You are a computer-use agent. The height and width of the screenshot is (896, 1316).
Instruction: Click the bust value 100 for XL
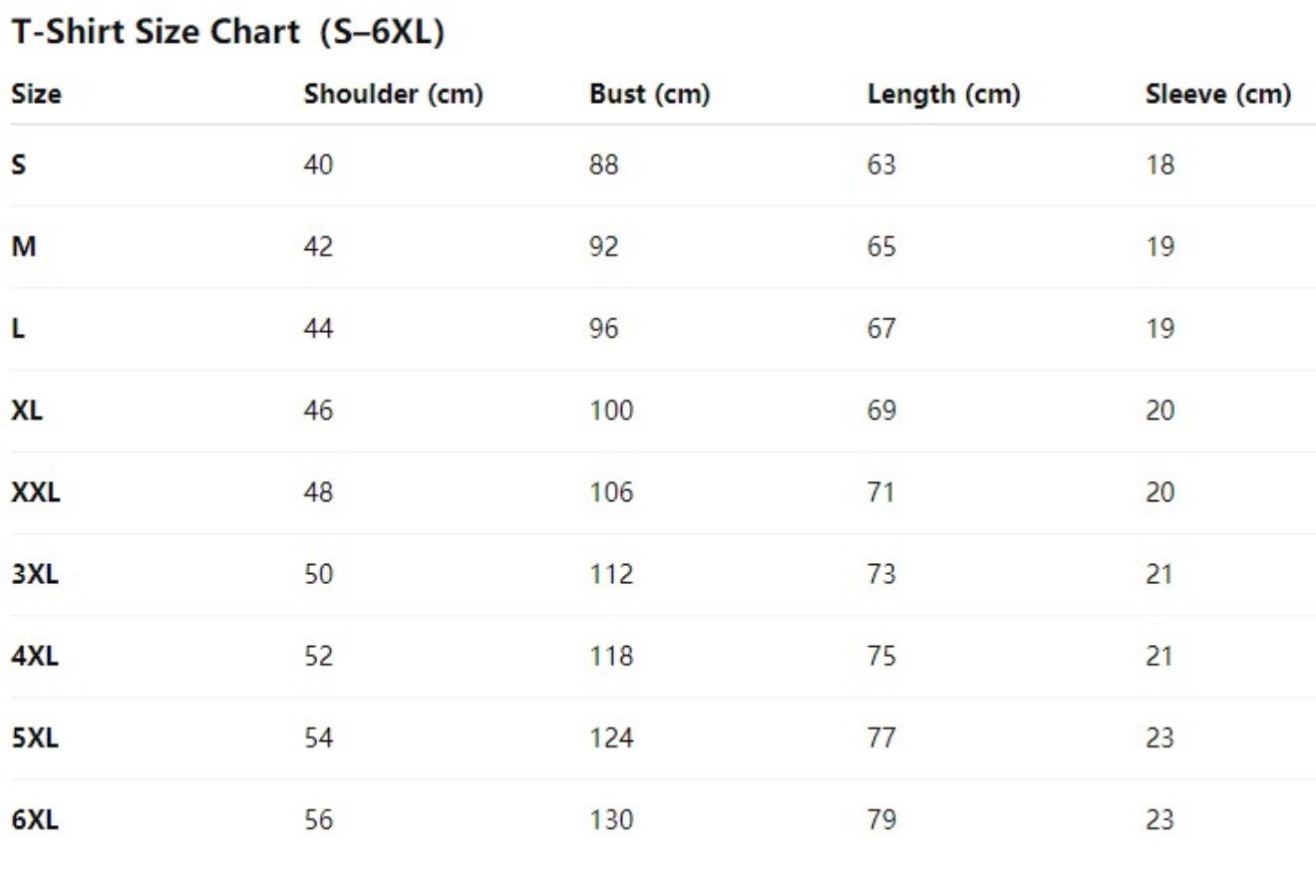(611, 410)
